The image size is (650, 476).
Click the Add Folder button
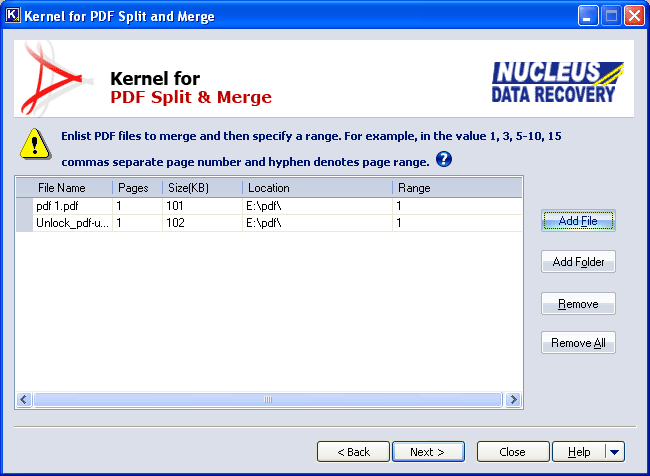tap(578, 262)
